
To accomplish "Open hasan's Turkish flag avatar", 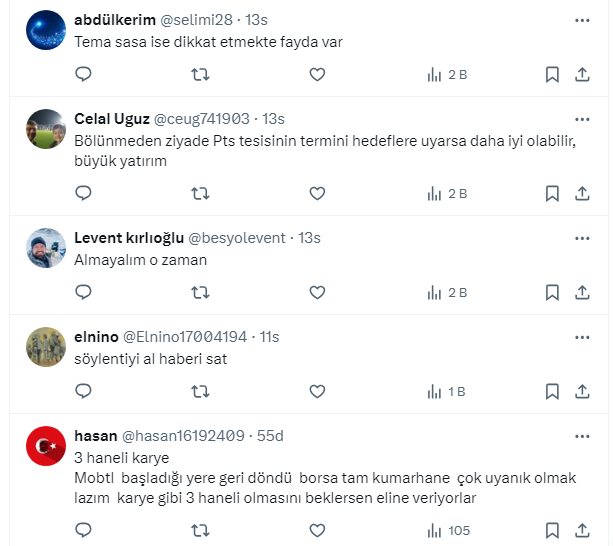I will [45, 446].
